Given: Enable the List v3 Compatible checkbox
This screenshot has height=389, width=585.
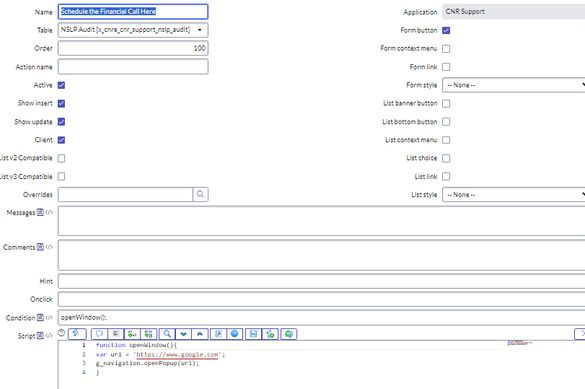Looking at the screenshot, I should pos(62,176).
